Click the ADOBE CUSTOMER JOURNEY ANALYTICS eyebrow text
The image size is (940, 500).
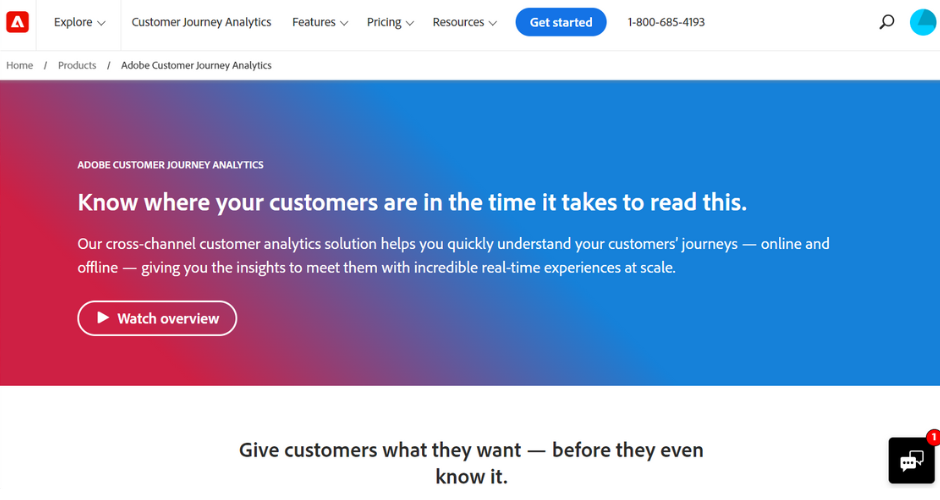pyautogui.click(x=170, y=165)
